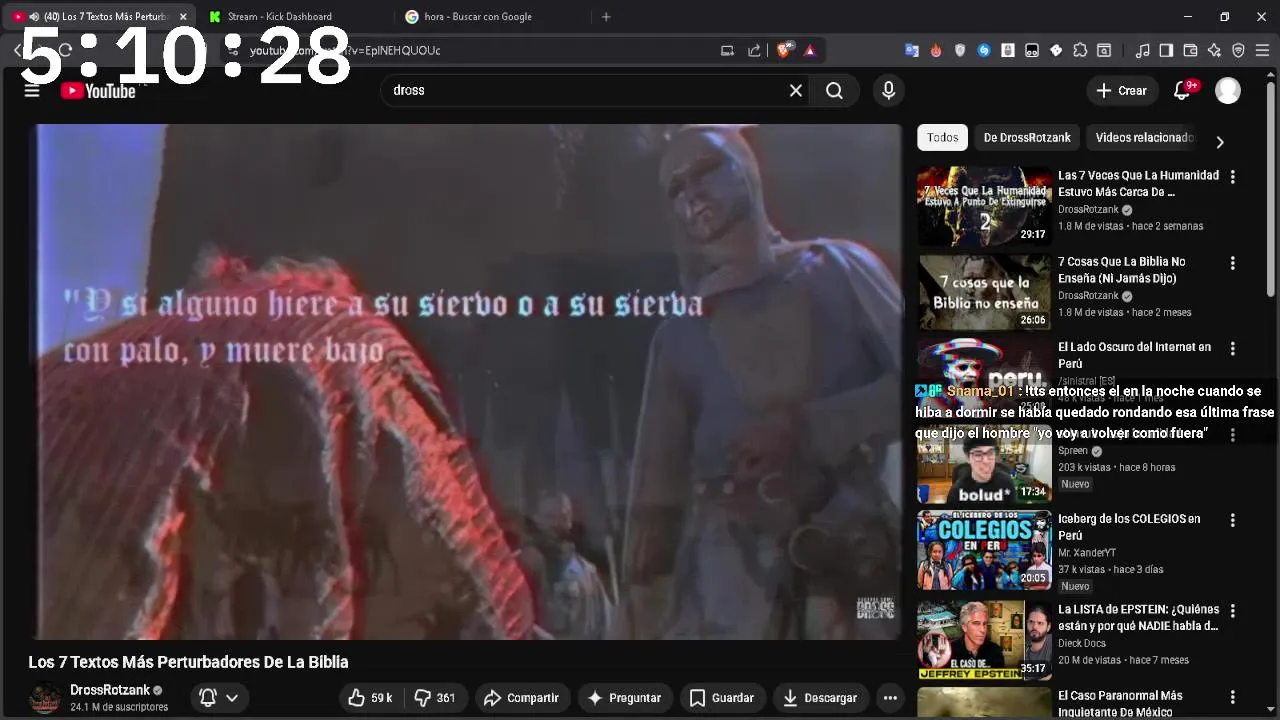The height and width of the screenshot is (720, 1280).
Task: Click the 'Dieck Docs' channel name
Action: click(1082, 644)
